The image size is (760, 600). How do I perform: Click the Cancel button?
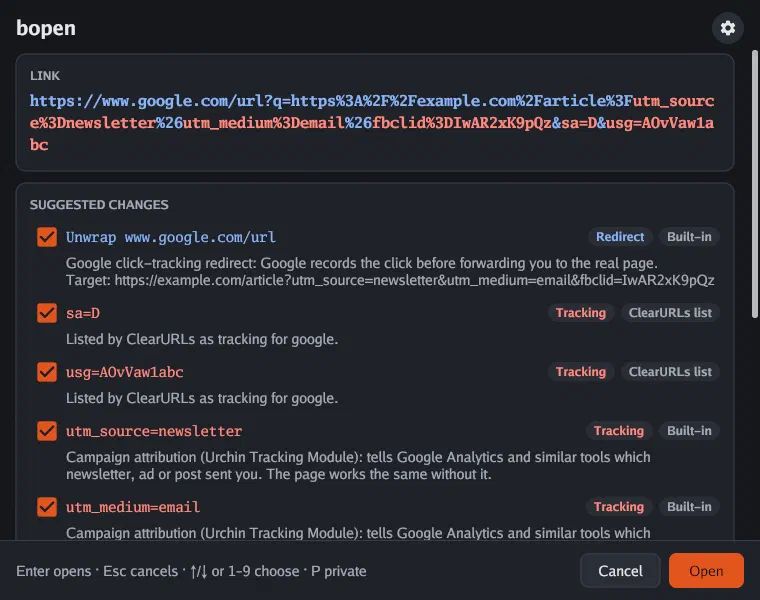(x=620, y=570)
